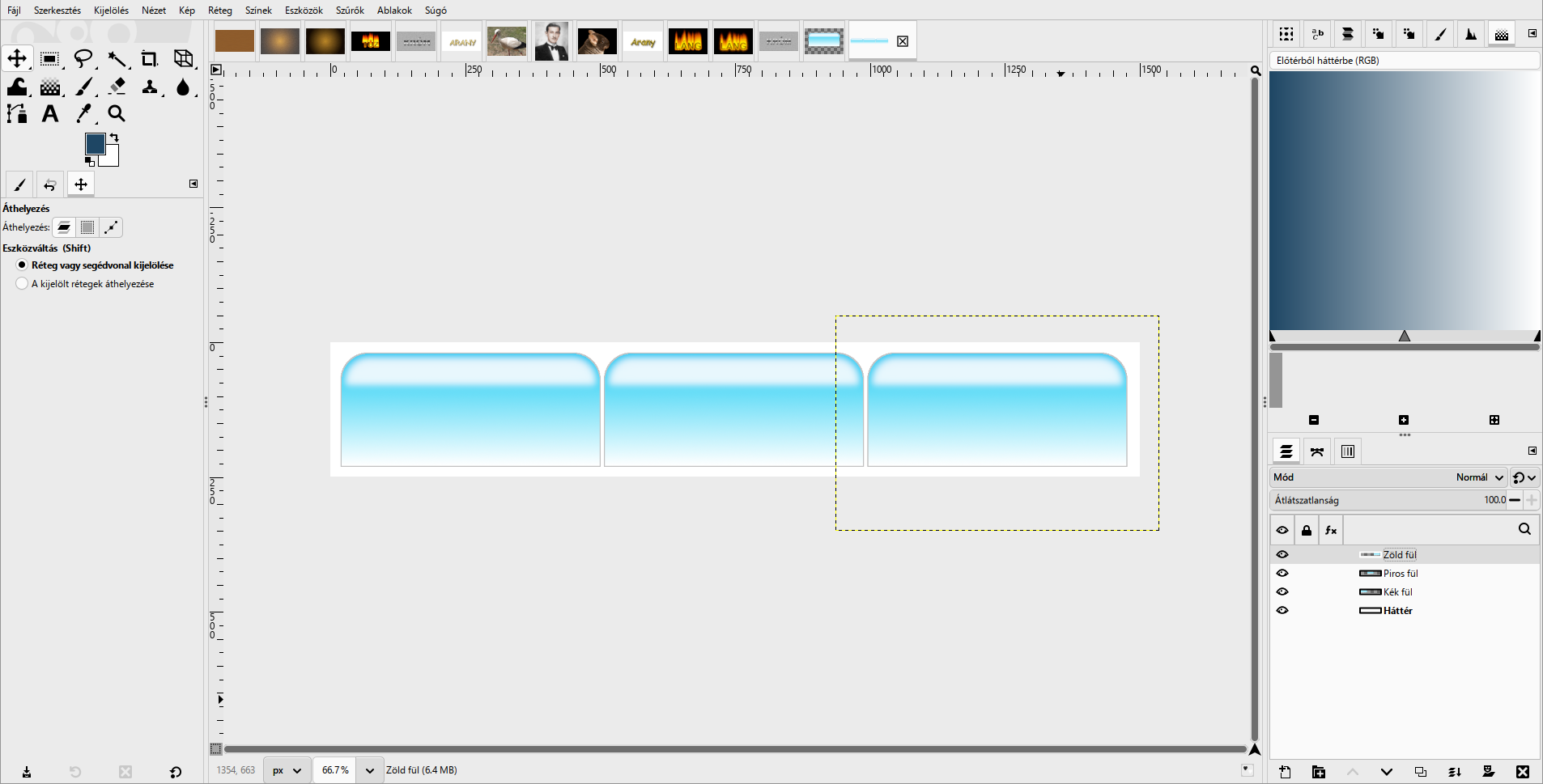Screen dimensions: 1543x784
Task: Select the Gradient tool
Action: click(50, 87)
